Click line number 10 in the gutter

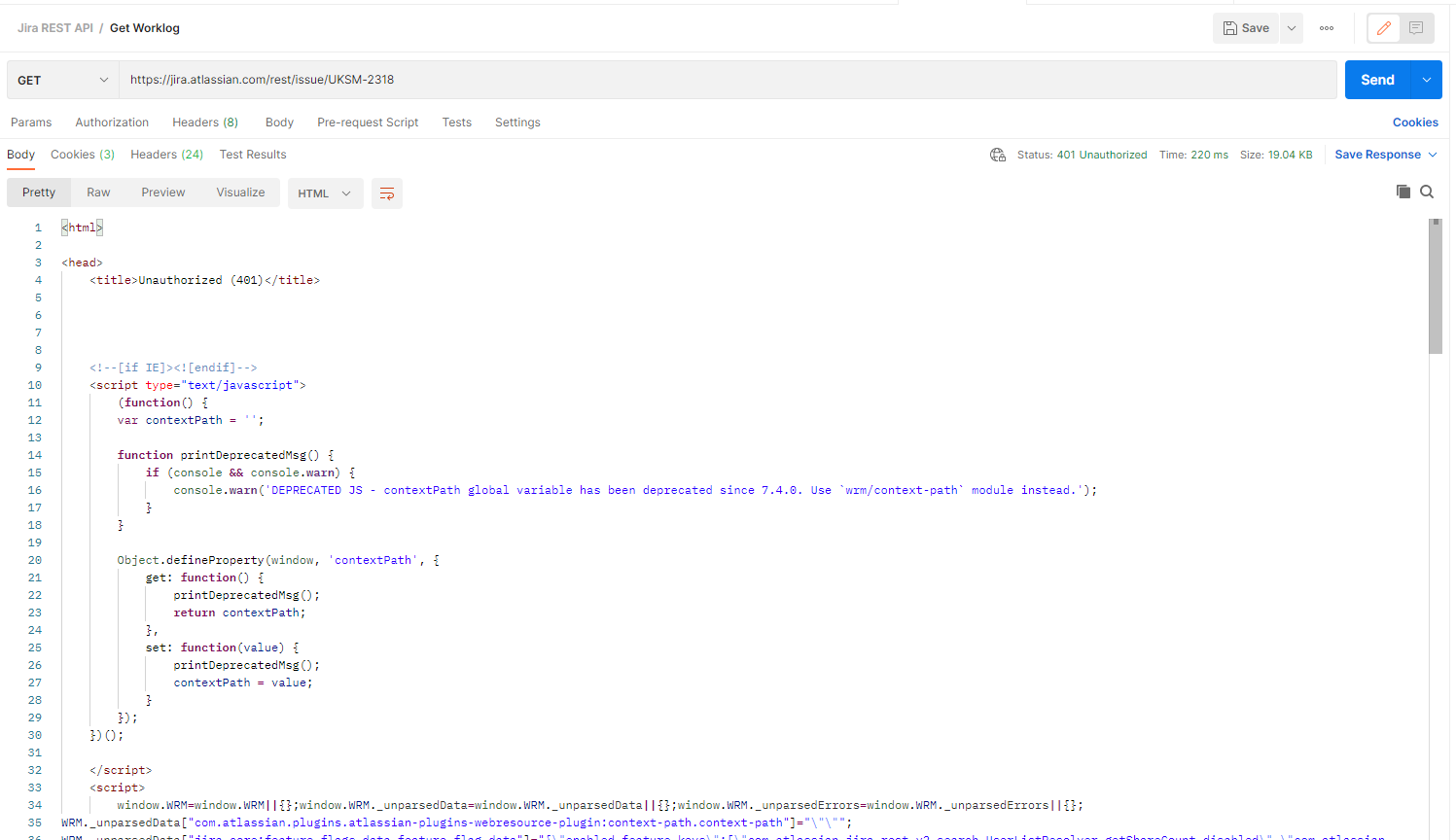(35, 385)
